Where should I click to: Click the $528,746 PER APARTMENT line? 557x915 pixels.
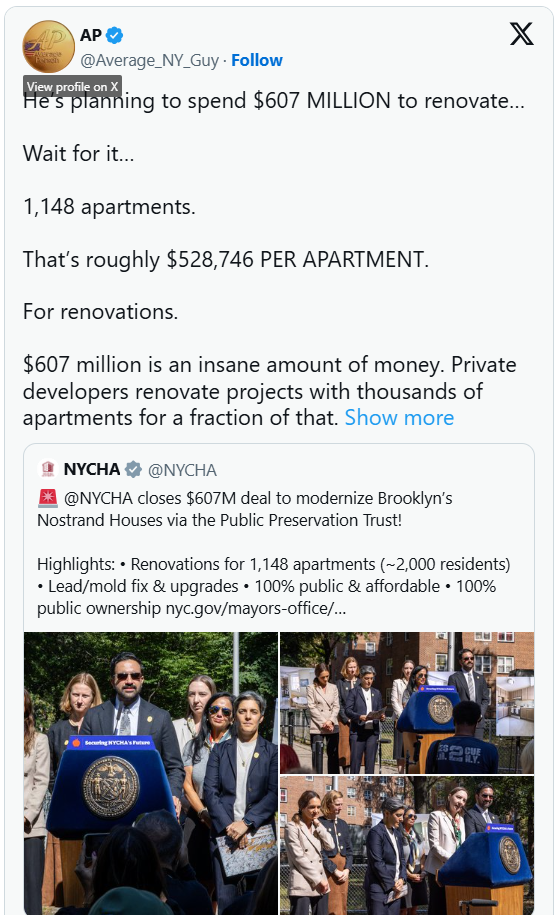tap(226, 260)
